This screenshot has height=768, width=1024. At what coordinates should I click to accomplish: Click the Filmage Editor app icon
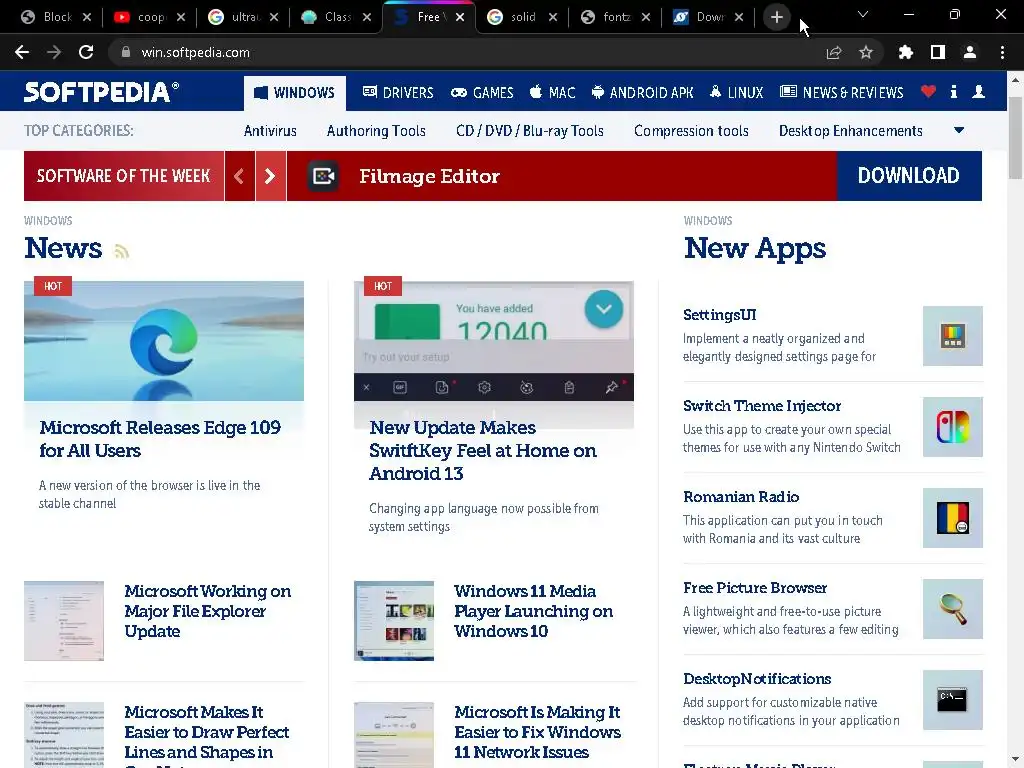[323, 176]
